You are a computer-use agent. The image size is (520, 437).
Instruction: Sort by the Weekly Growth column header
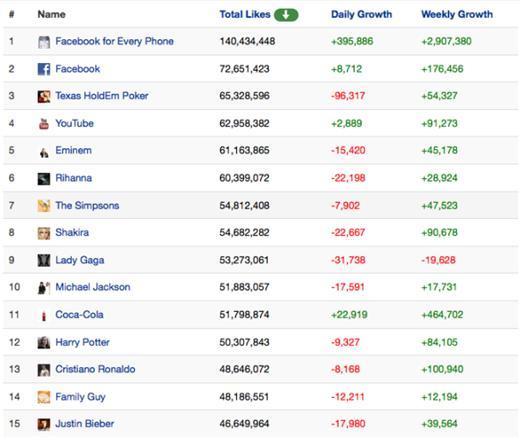click(x=457, y=14)
